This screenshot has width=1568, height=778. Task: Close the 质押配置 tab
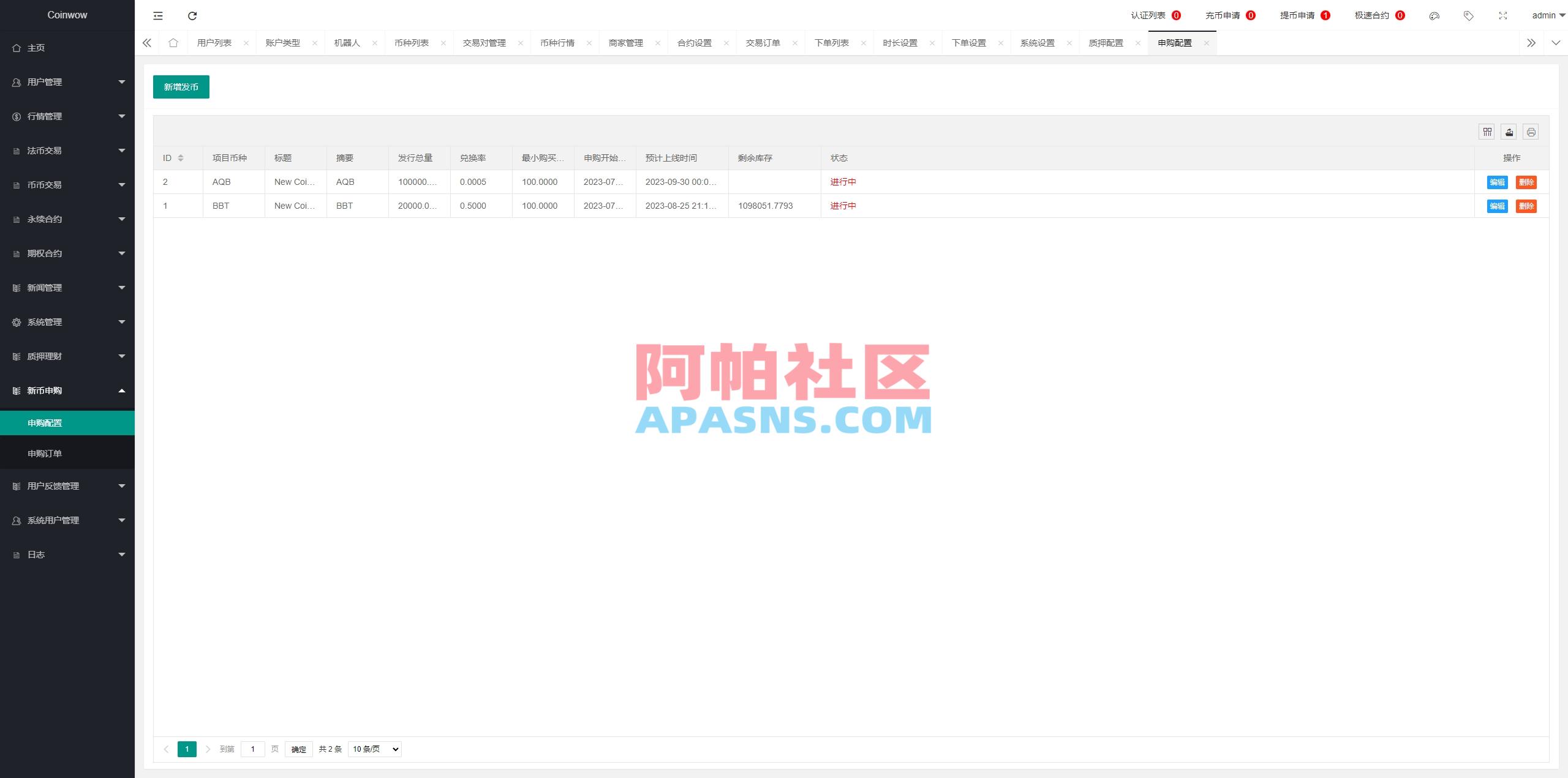(1138, 43)
